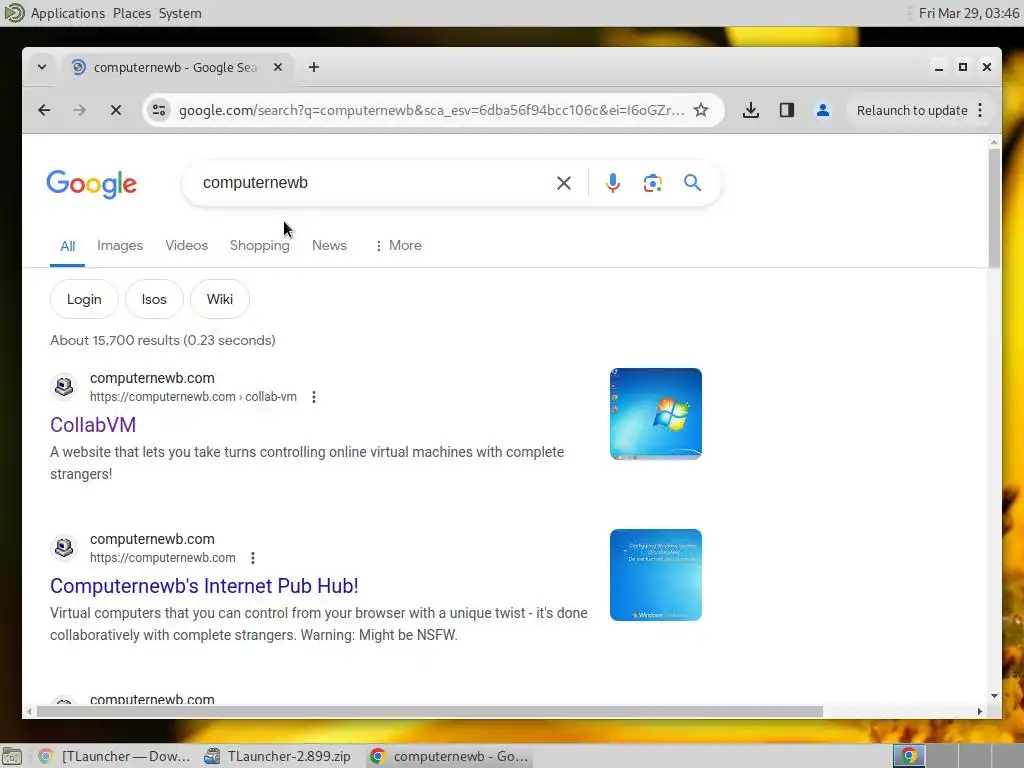Click the forward navigation arrow

point(80,110)
